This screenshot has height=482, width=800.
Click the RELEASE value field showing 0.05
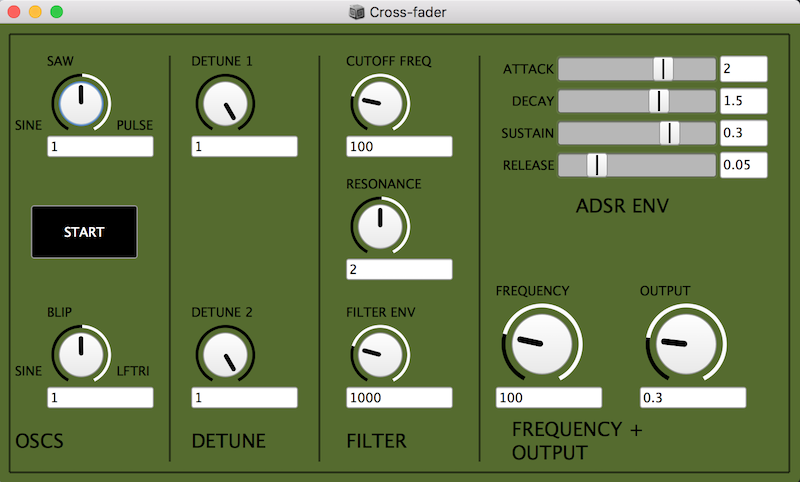pyautogui.click(x=743, y=165)
